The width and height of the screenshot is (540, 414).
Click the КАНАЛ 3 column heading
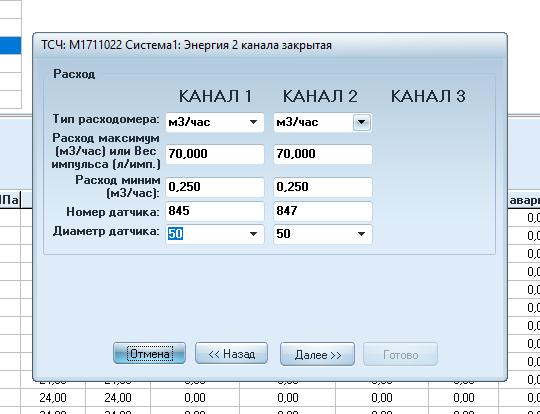428,96
